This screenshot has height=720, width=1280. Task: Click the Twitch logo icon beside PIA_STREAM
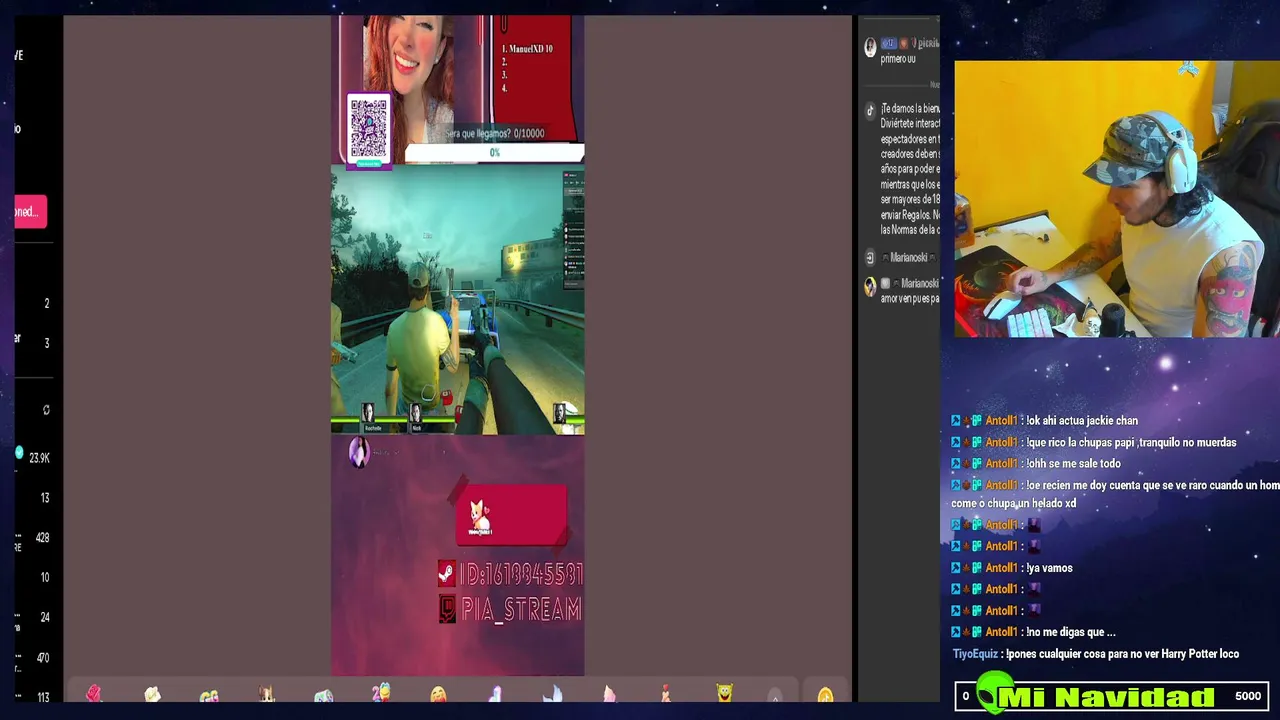click(447, 609)
